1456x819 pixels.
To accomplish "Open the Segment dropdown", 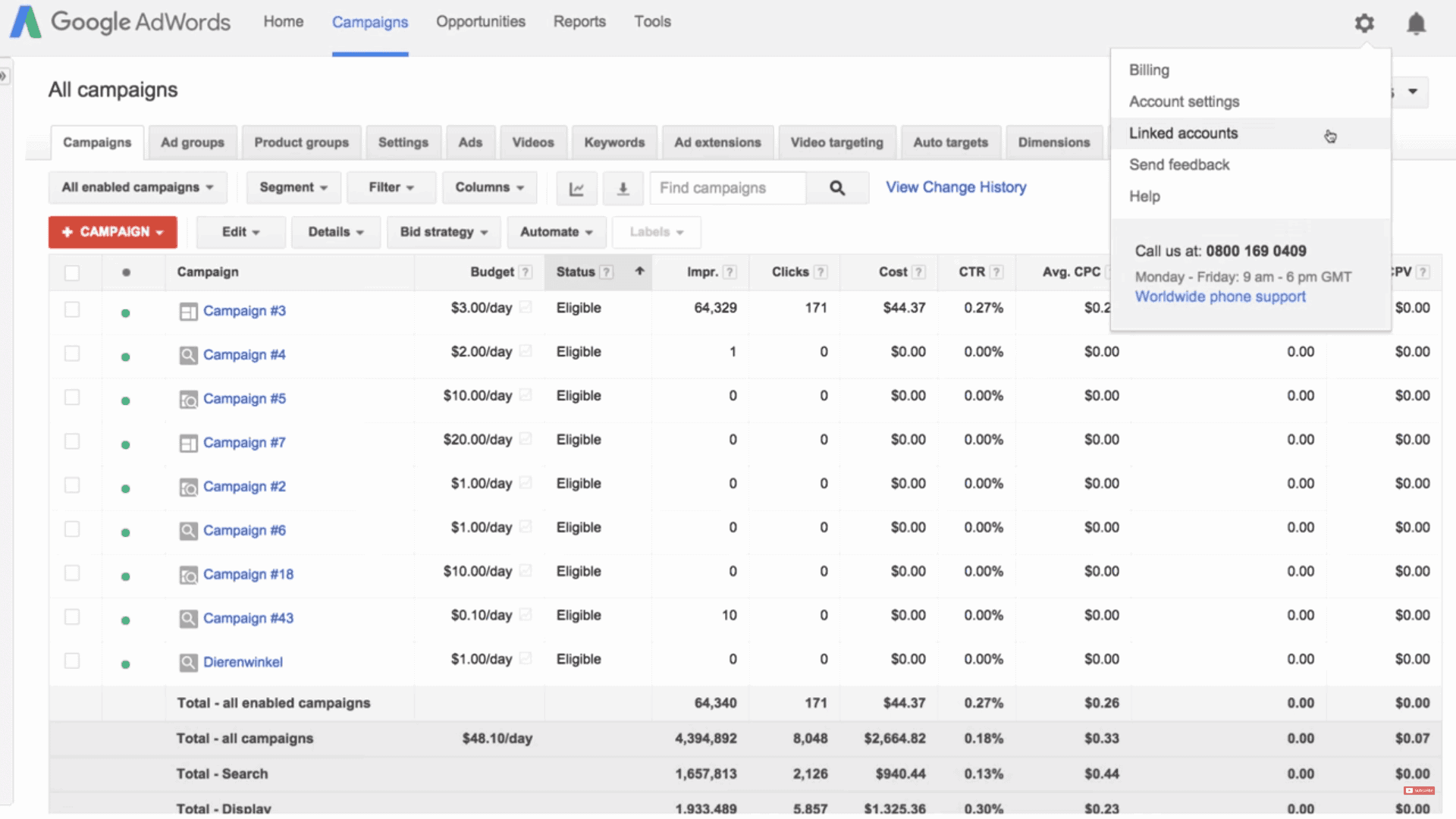I will pyautogui.click(x=293, y=187).
